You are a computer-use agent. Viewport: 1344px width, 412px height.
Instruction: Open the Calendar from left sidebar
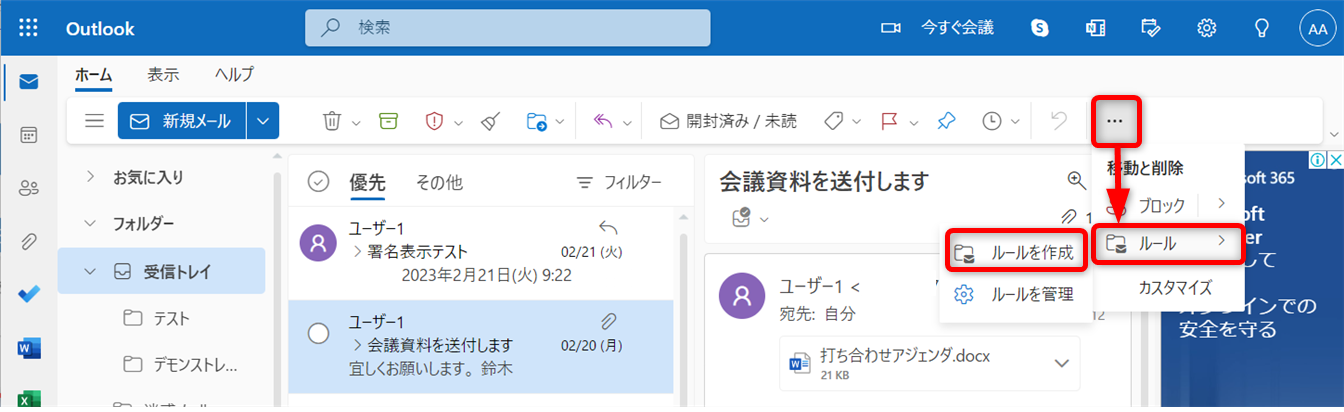(28, 134)
